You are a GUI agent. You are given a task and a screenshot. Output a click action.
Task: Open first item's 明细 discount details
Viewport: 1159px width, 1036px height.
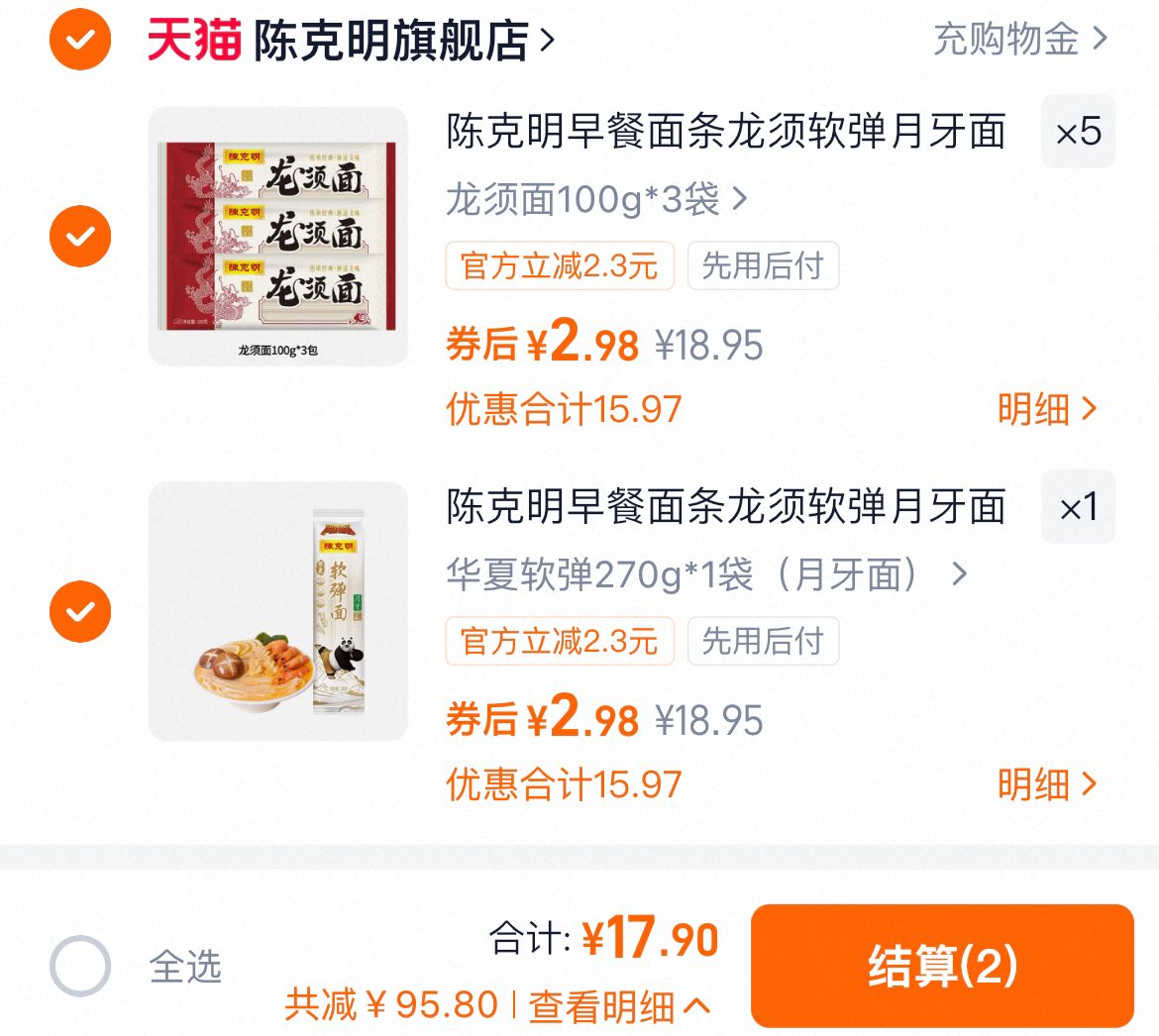point(1045,409)
